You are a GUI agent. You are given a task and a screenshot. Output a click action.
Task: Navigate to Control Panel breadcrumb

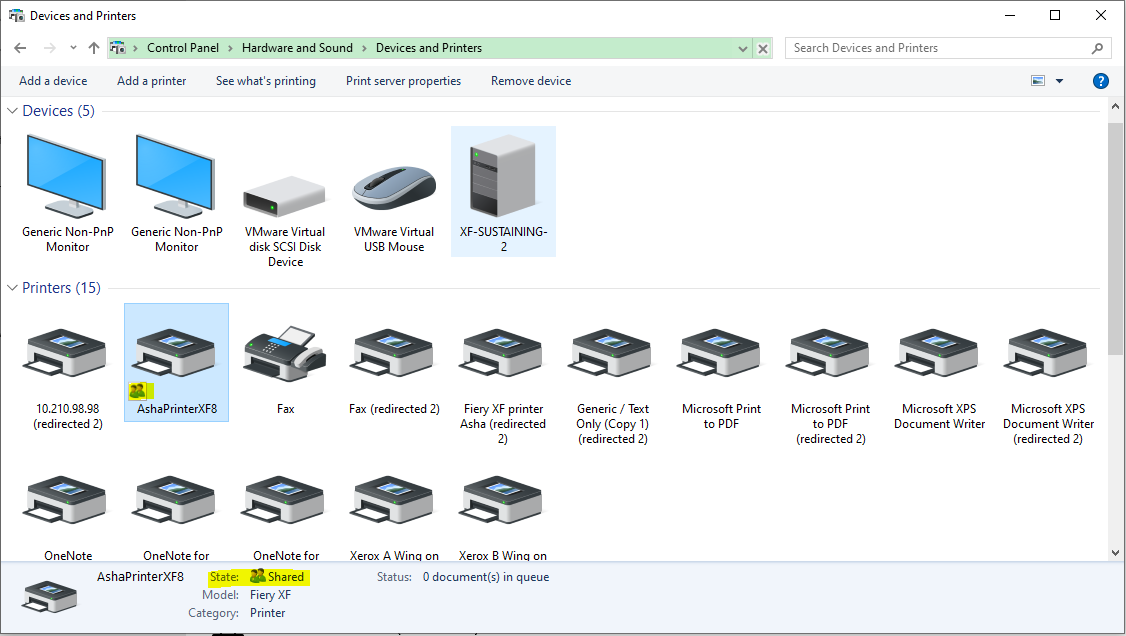(183, 48)
